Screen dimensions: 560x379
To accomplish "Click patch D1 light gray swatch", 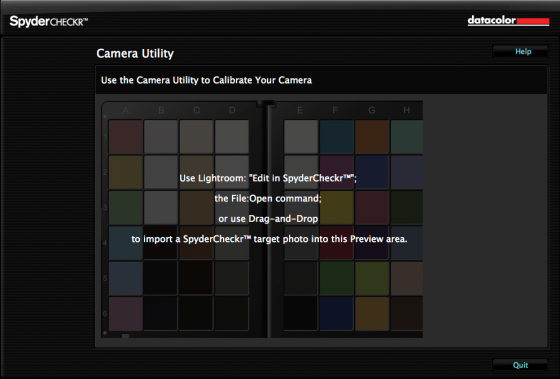I will point(232,137).
